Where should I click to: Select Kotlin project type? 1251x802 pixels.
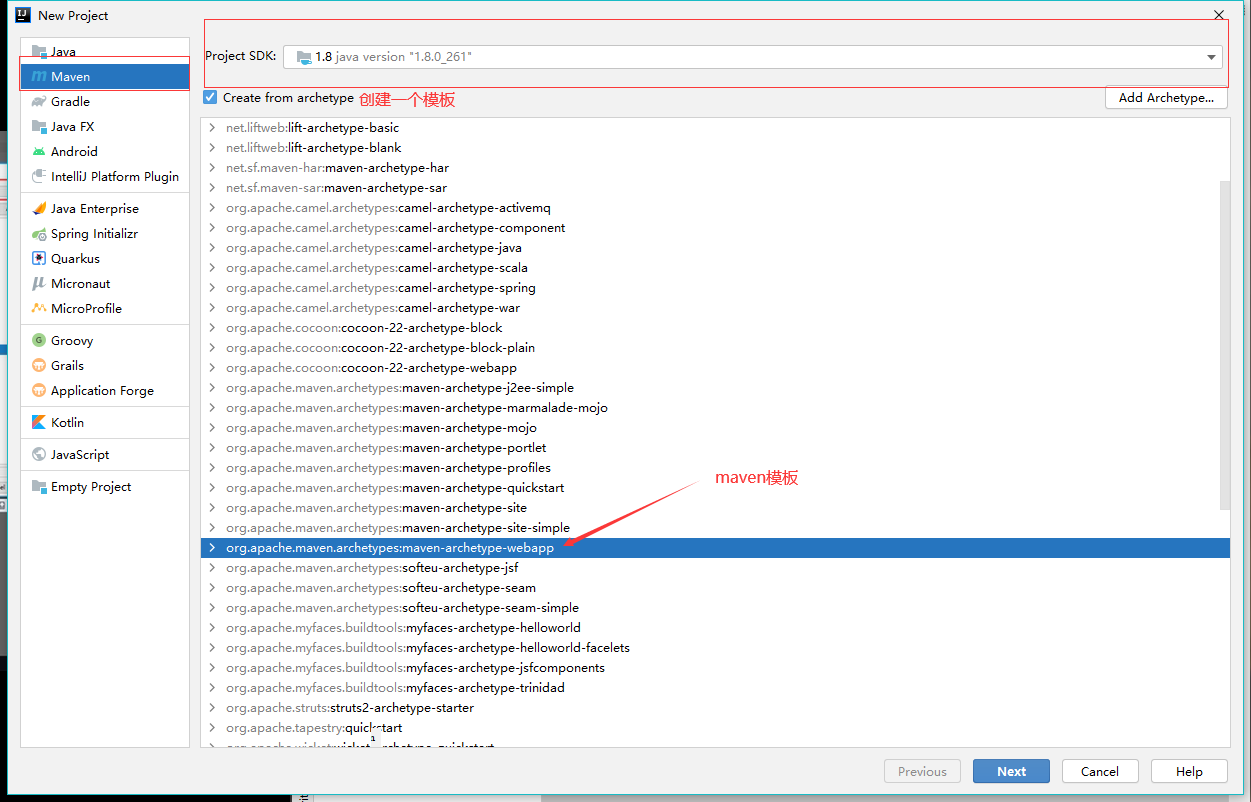click(105, 423)
